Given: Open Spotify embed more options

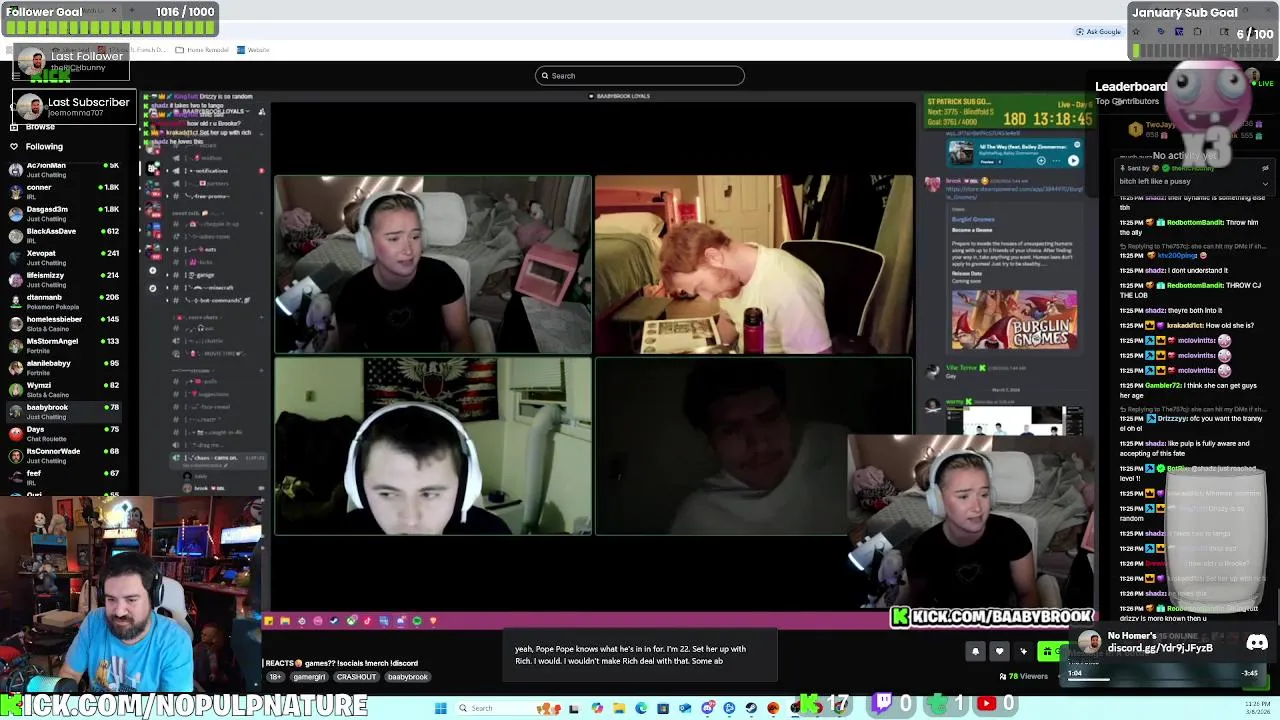Looking at the screenshot, I should tap(1056, 160).
